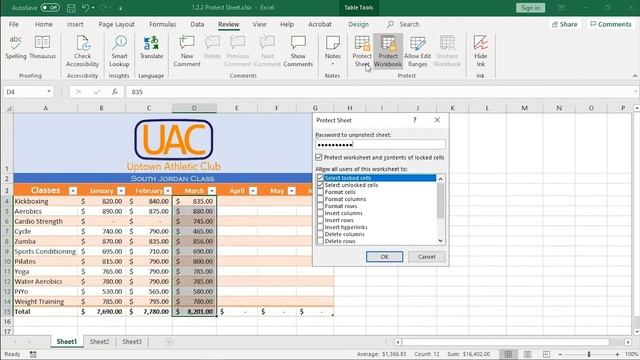Click the zoom slider handle
The image size is (640, 360).
point(589,354)
